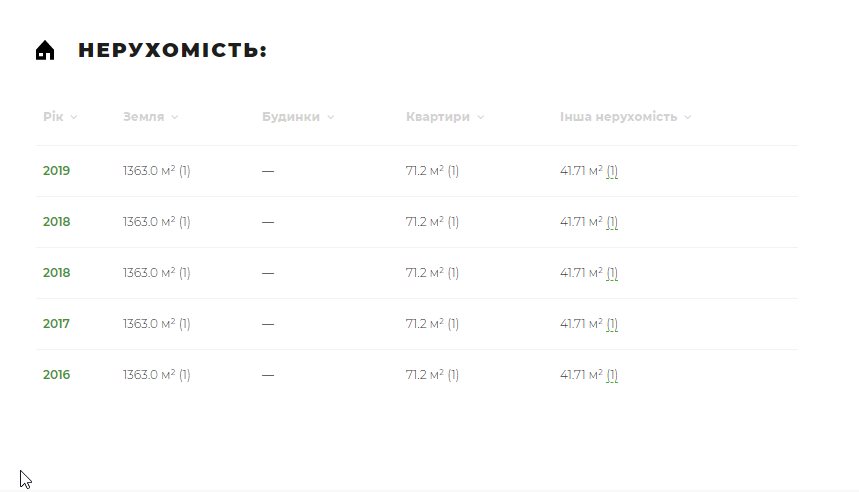
Task: Click (1) link for 2019 other property
Action: coord(612,171)
